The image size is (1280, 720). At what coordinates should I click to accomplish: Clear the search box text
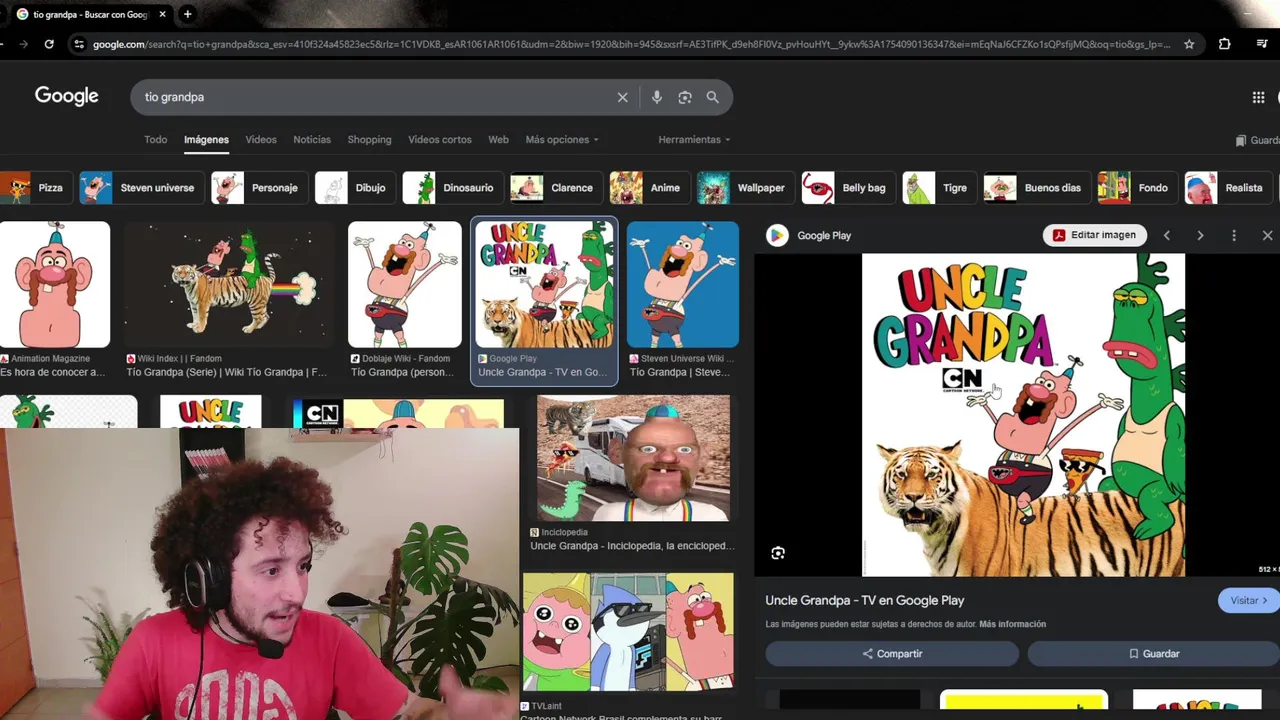pos(622,97)
